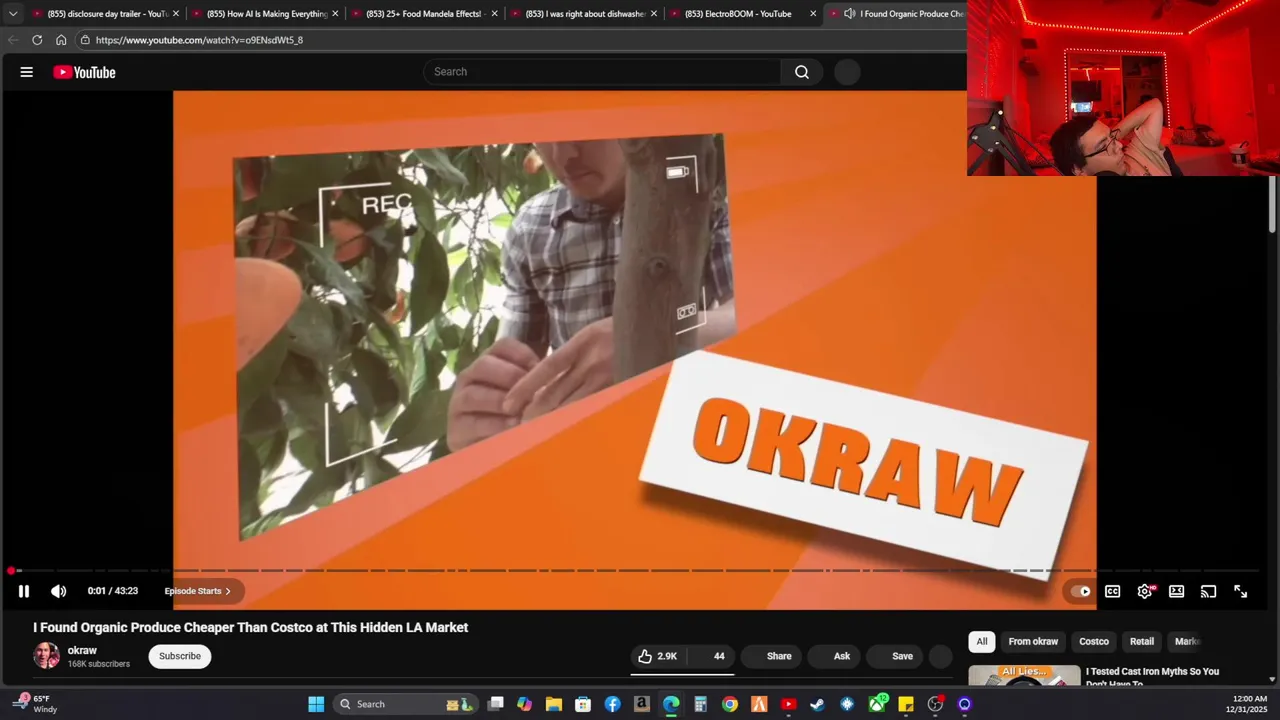Enter full screen mode
Screen dimensions: 1280x720
point(1240,591)
